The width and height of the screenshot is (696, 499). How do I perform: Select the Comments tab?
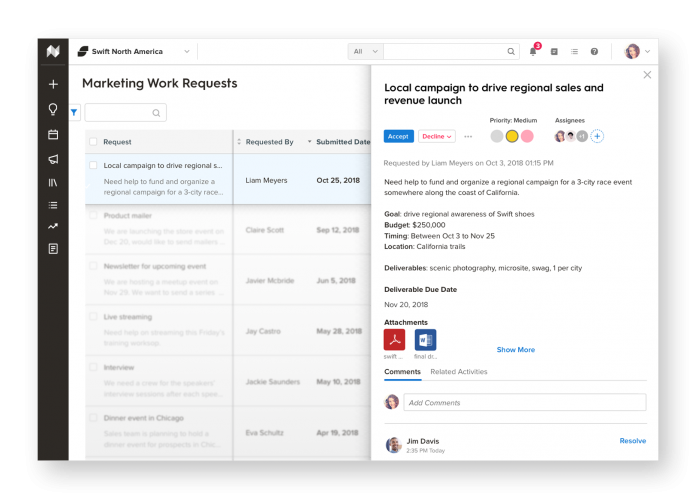coord(402,371)
